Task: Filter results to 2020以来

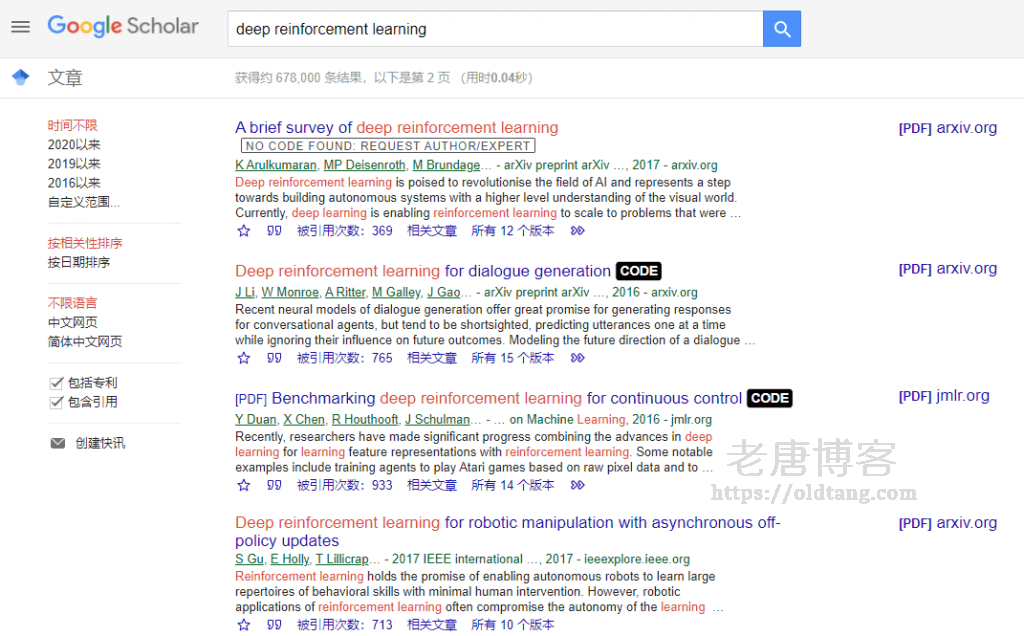Action: point(75,144)
